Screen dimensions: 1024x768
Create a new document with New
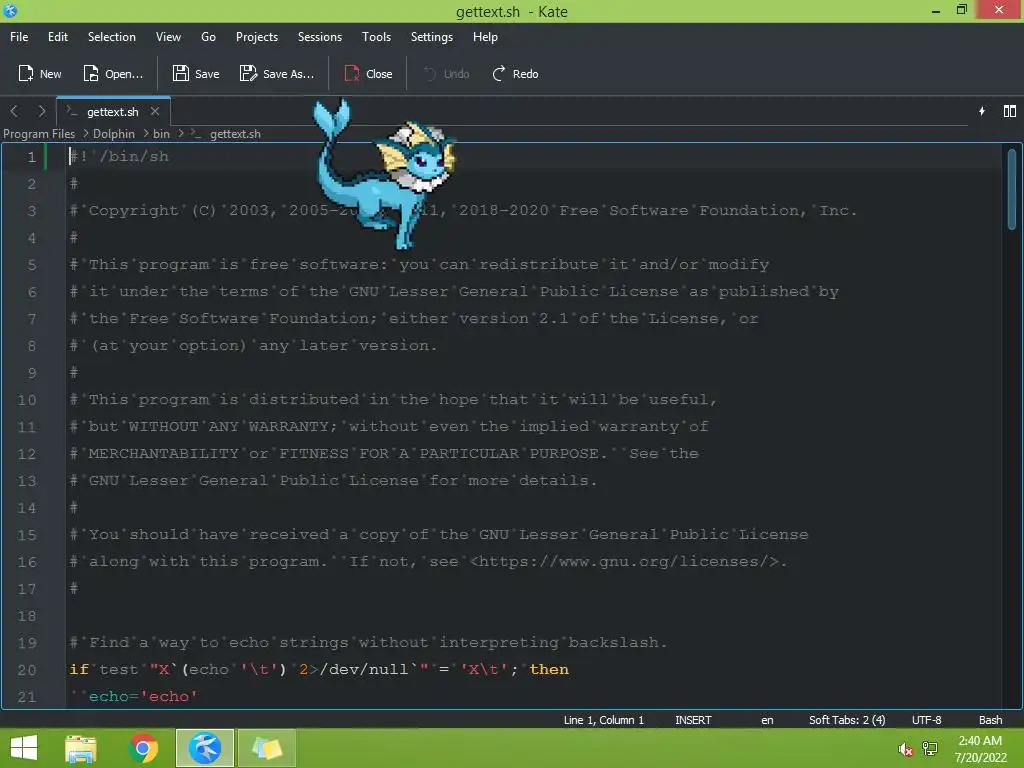point(40,74)
